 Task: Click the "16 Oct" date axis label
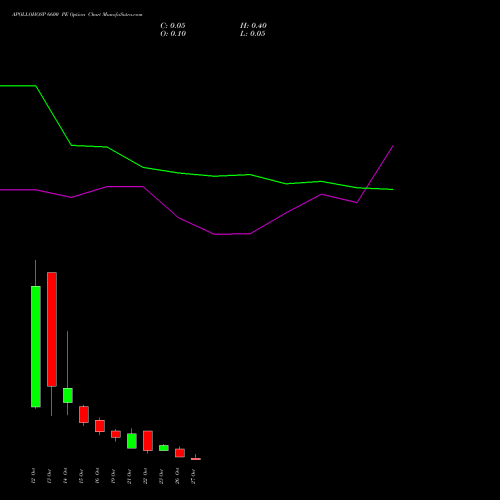pyautogui.click(x=97, y=476)
